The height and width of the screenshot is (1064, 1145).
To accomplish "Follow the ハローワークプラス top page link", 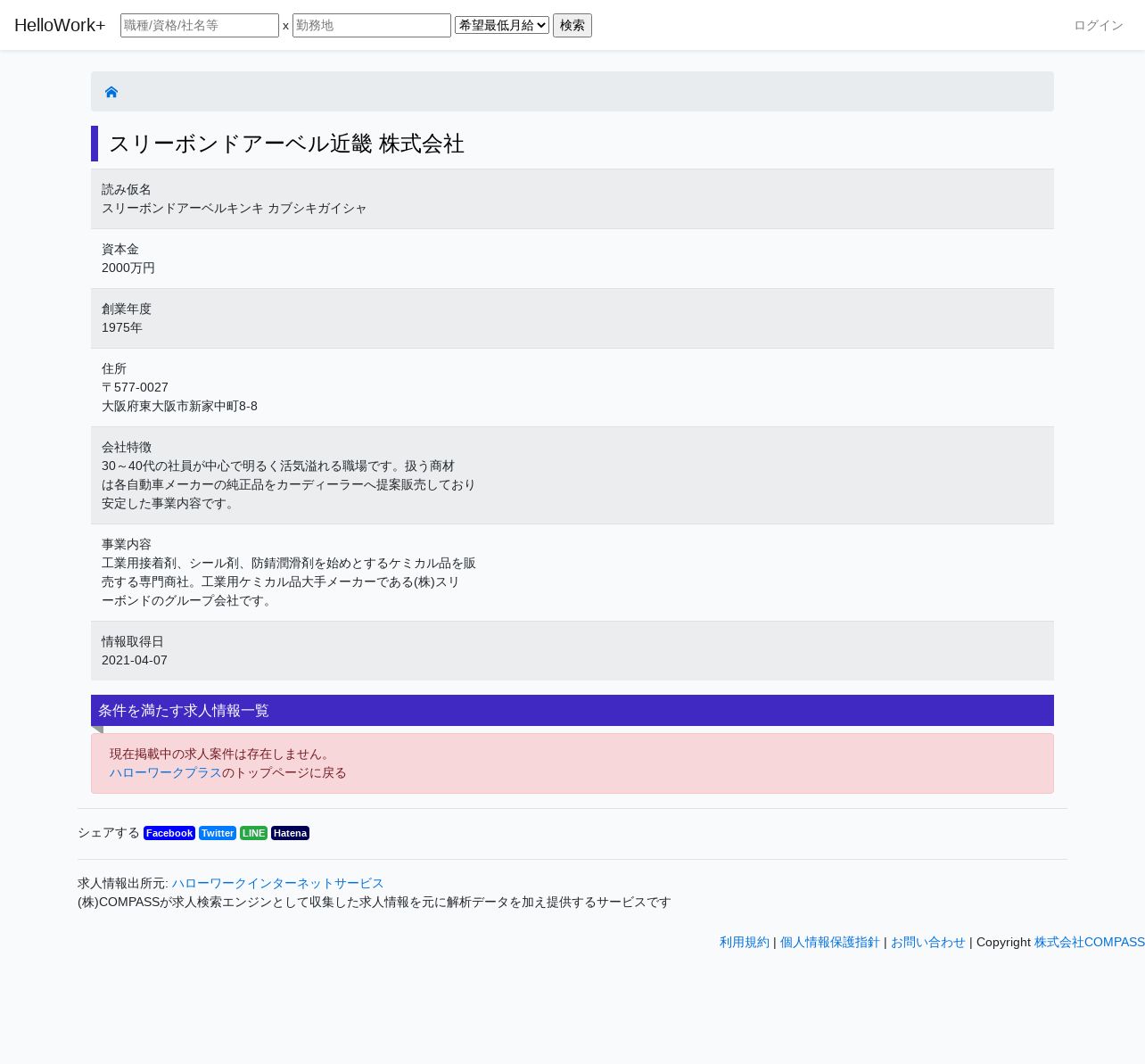I will [x=166, y=772].
